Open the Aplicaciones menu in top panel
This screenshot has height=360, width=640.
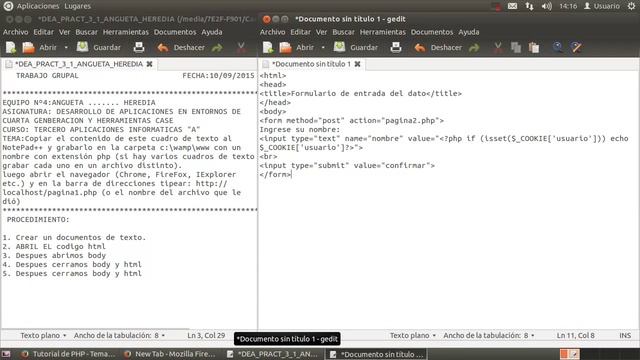tap(38, 6)
